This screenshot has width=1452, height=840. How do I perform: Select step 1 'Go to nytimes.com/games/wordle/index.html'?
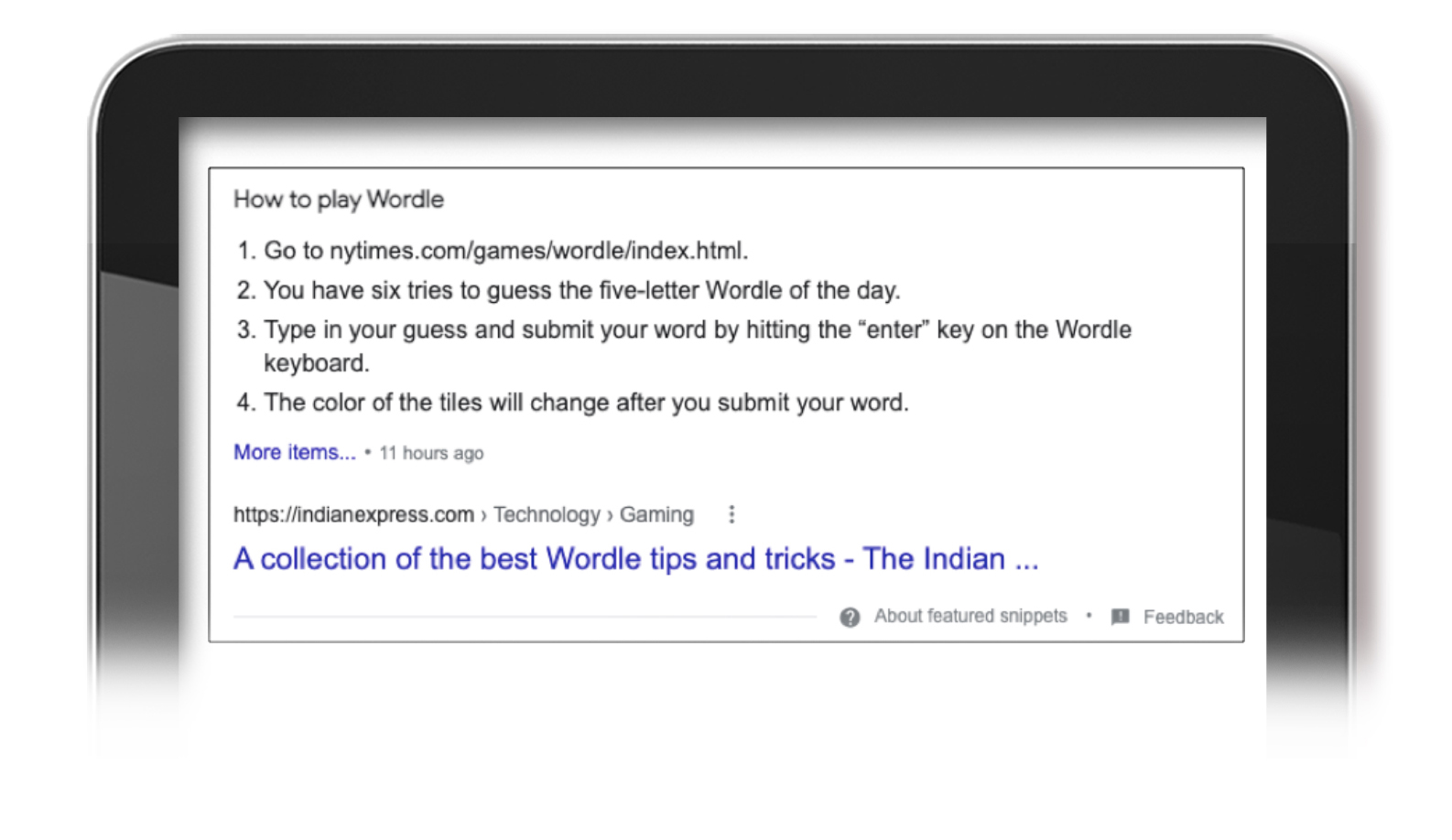point(506,251)
